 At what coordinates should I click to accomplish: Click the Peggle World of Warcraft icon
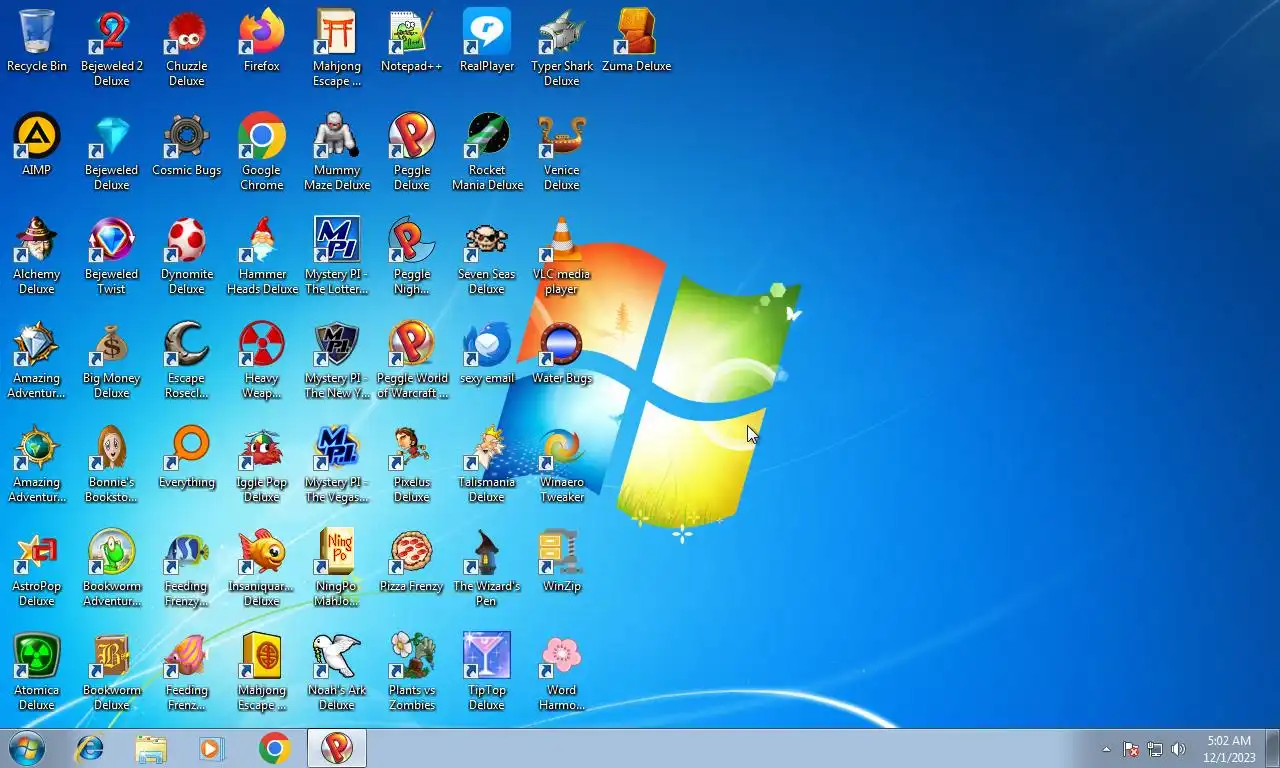coord(412,360)
